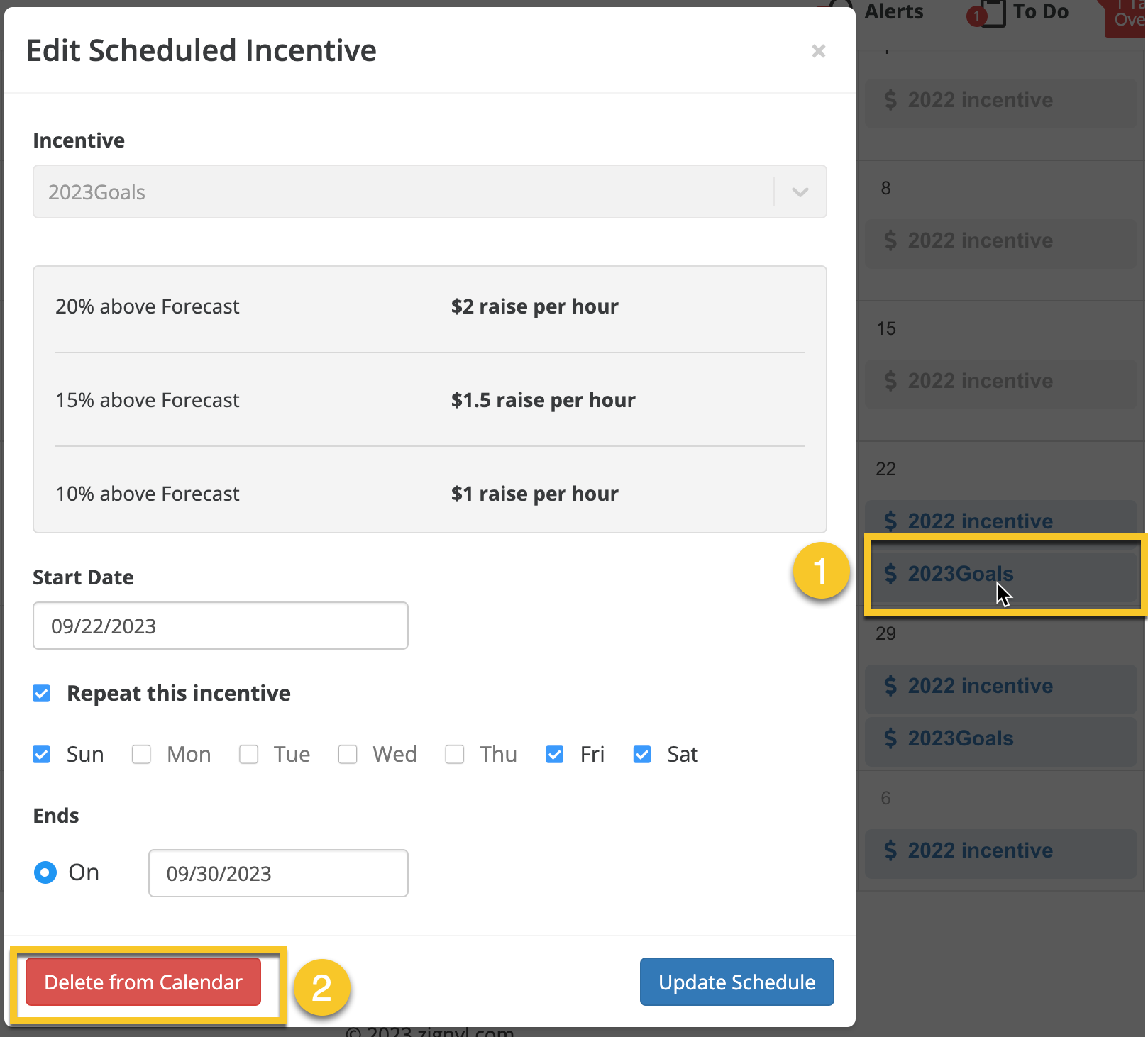
Task: Click the Incentive dropdown chevron arrow
Action: (x=800, y=192)
